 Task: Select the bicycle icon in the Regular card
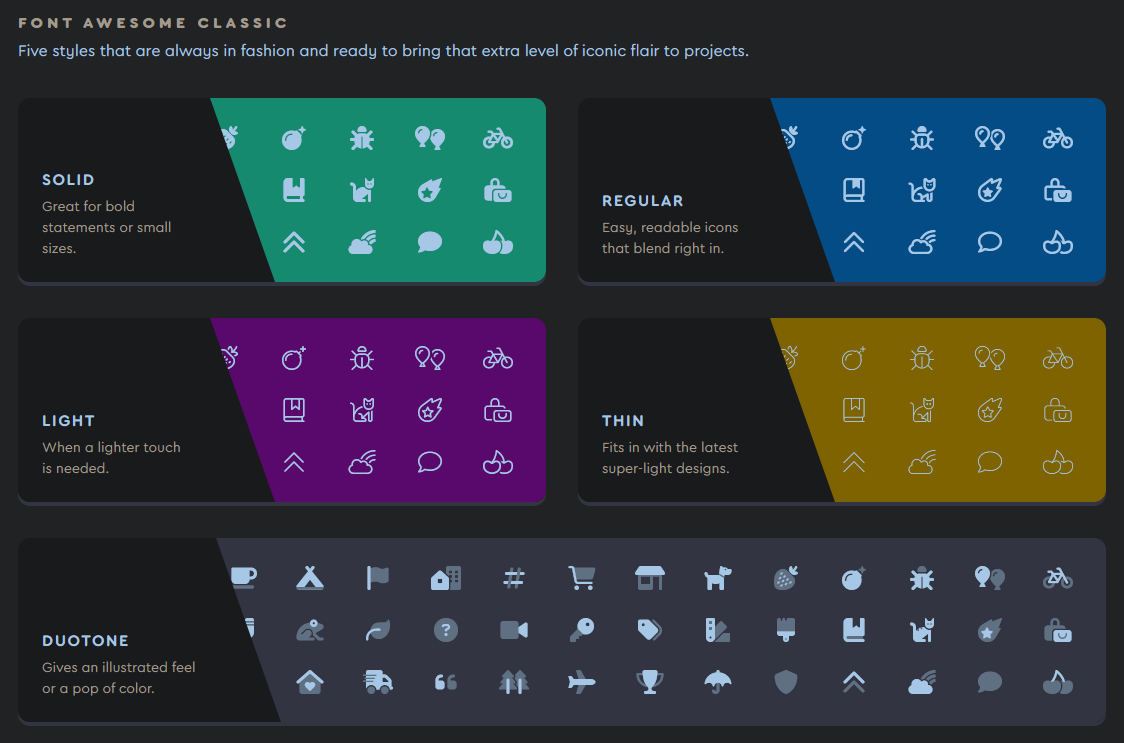tap(1057, 138)
